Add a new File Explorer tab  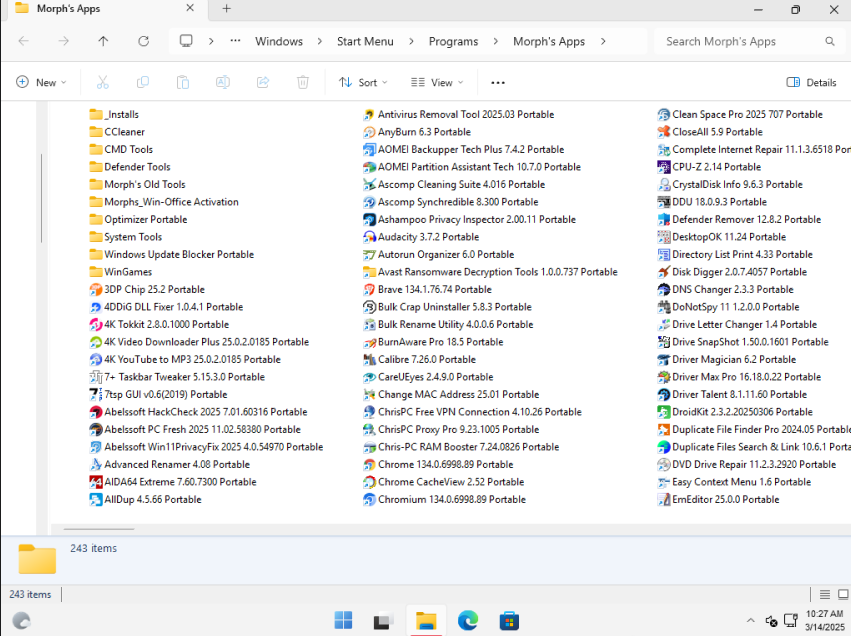click(x=227, y=9)
